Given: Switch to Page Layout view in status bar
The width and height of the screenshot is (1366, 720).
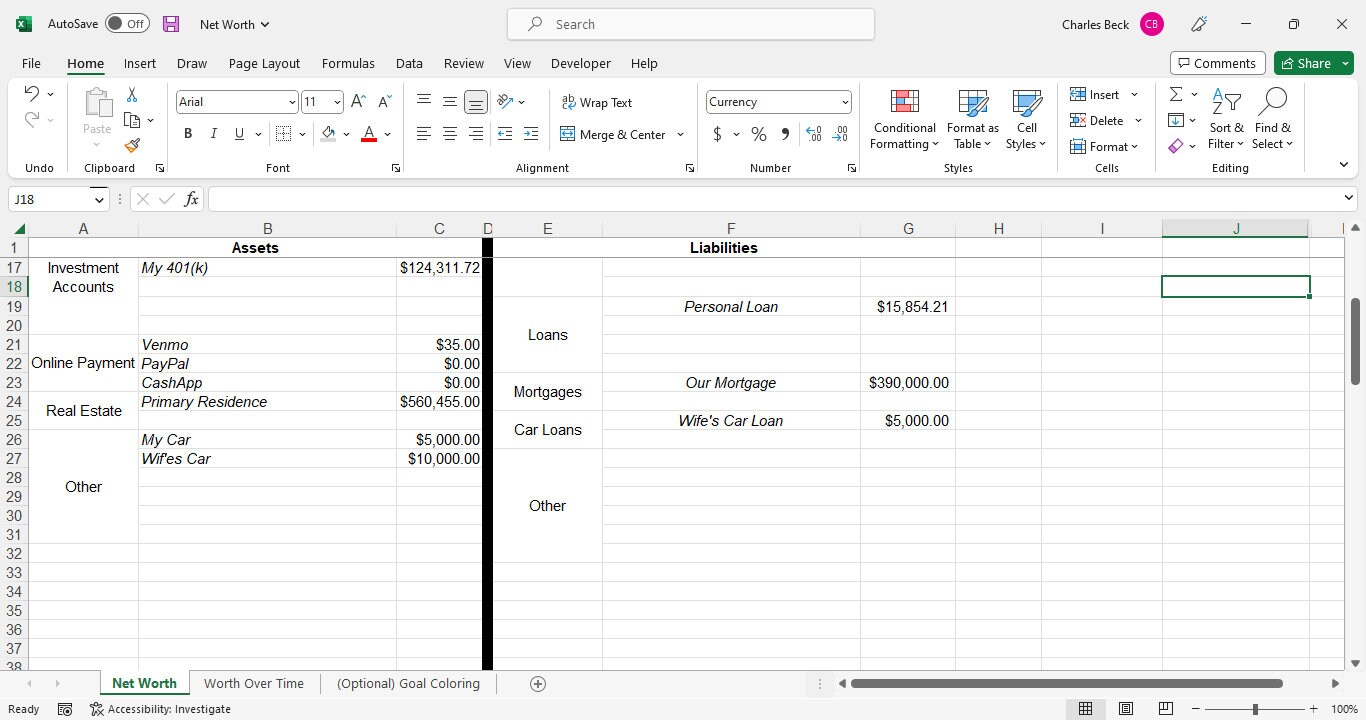Looking at the screenshot, I should click(x=1126, y=709).
